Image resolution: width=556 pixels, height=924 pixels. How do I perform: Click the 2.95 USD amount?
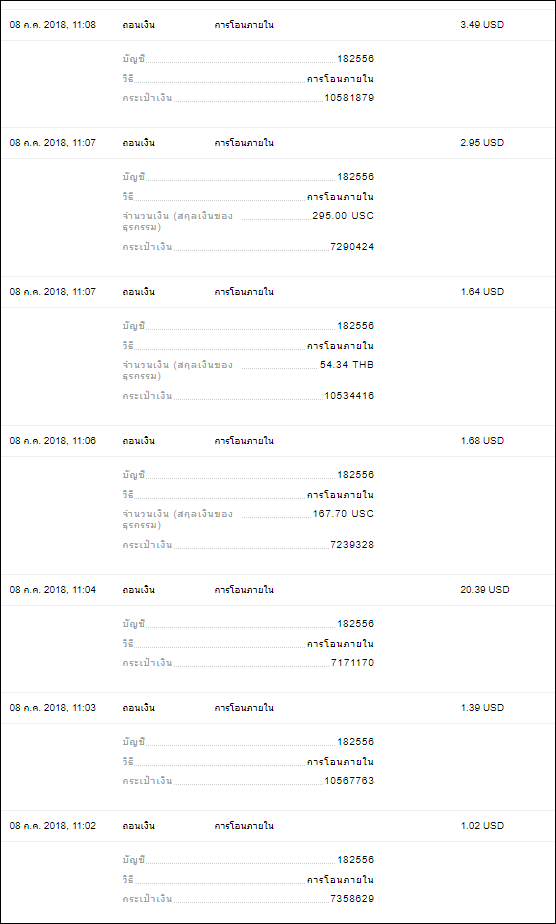pyautogui.click(x=482, y=143)
